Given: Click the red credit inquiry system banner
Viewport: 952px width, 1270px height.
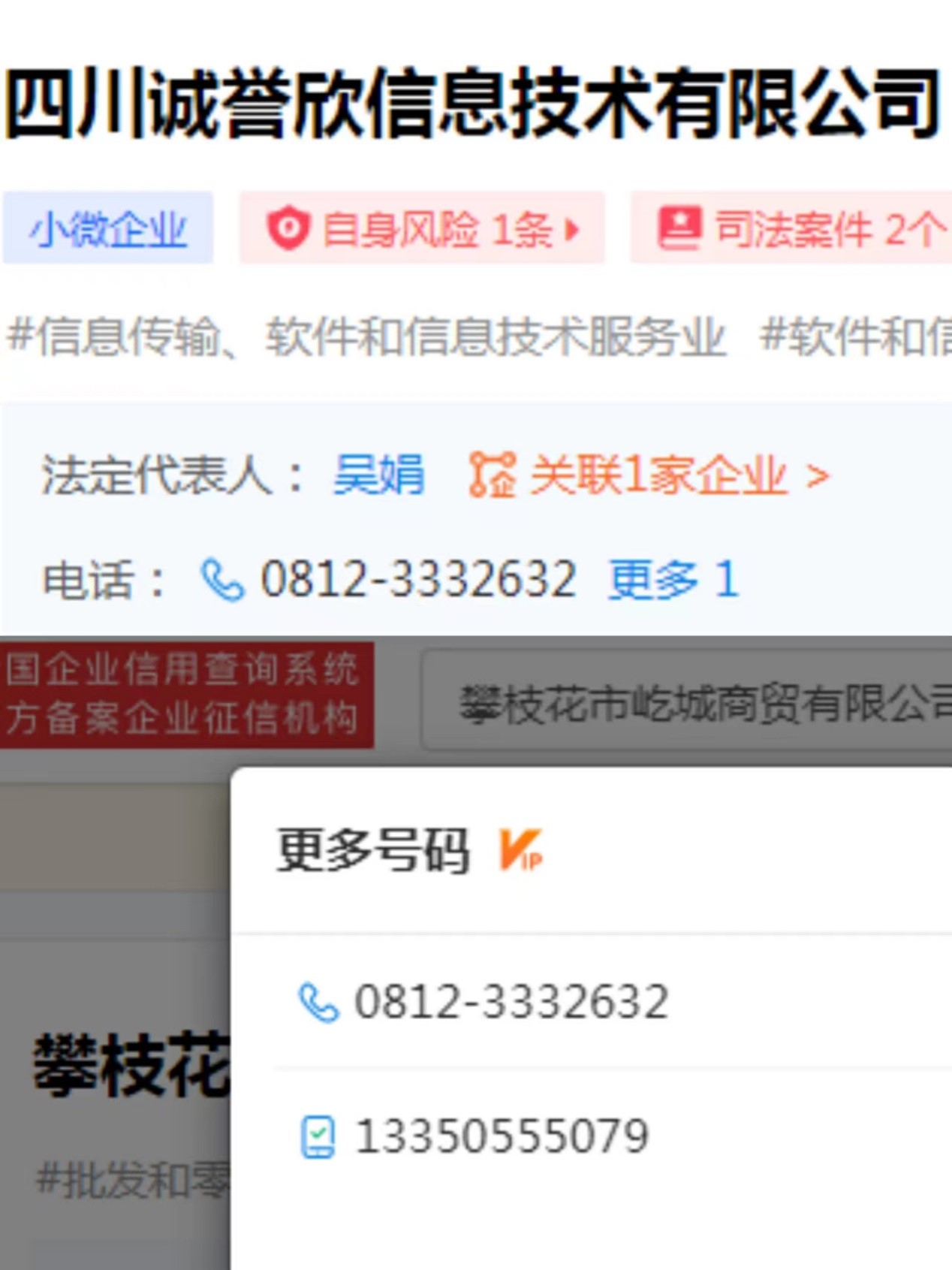Looking at the screenshot, I should pyautogui.click(x=187, y=695).
